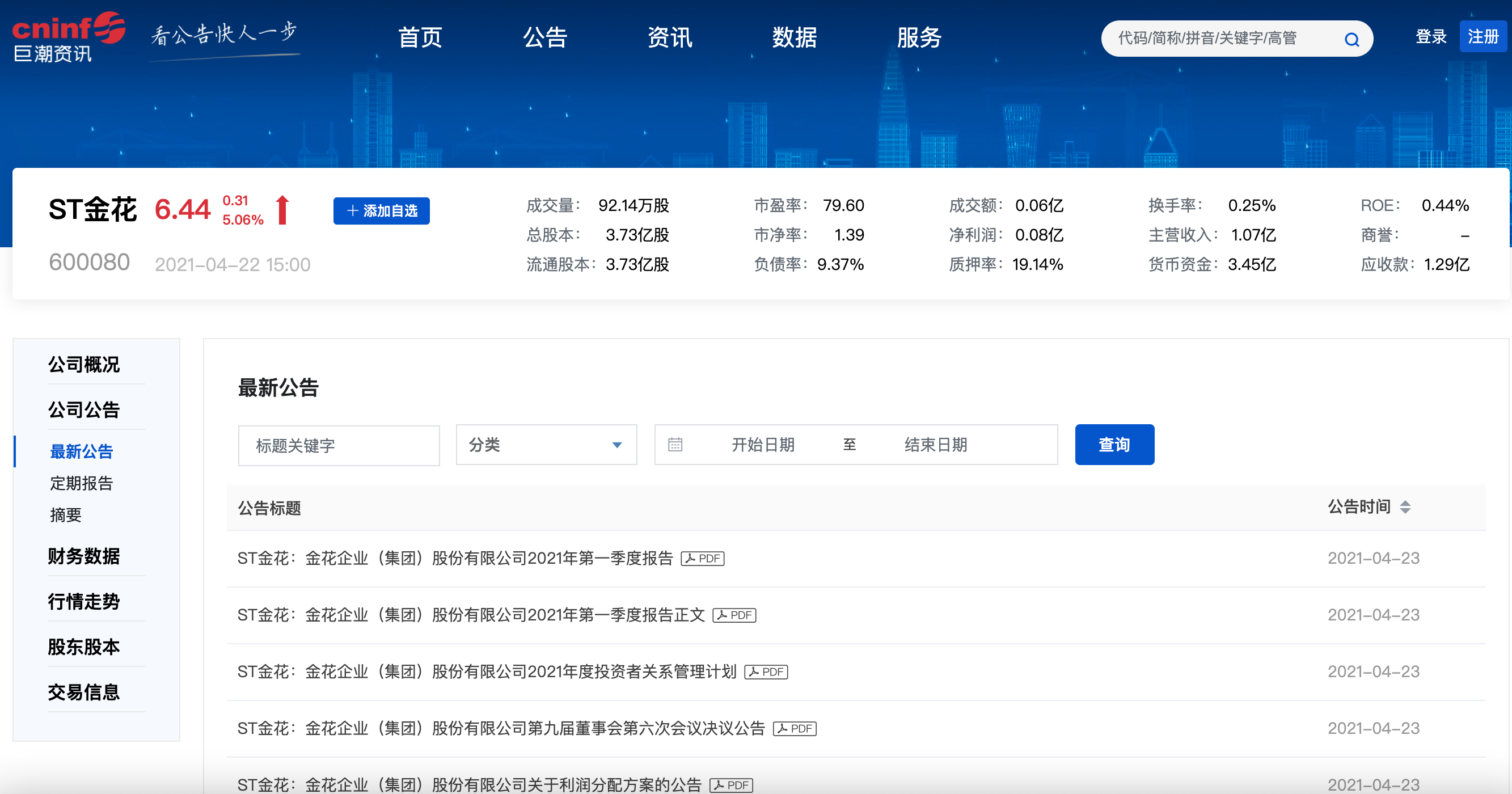
Task: Click the search magnifier icon
Action: 1351,39
